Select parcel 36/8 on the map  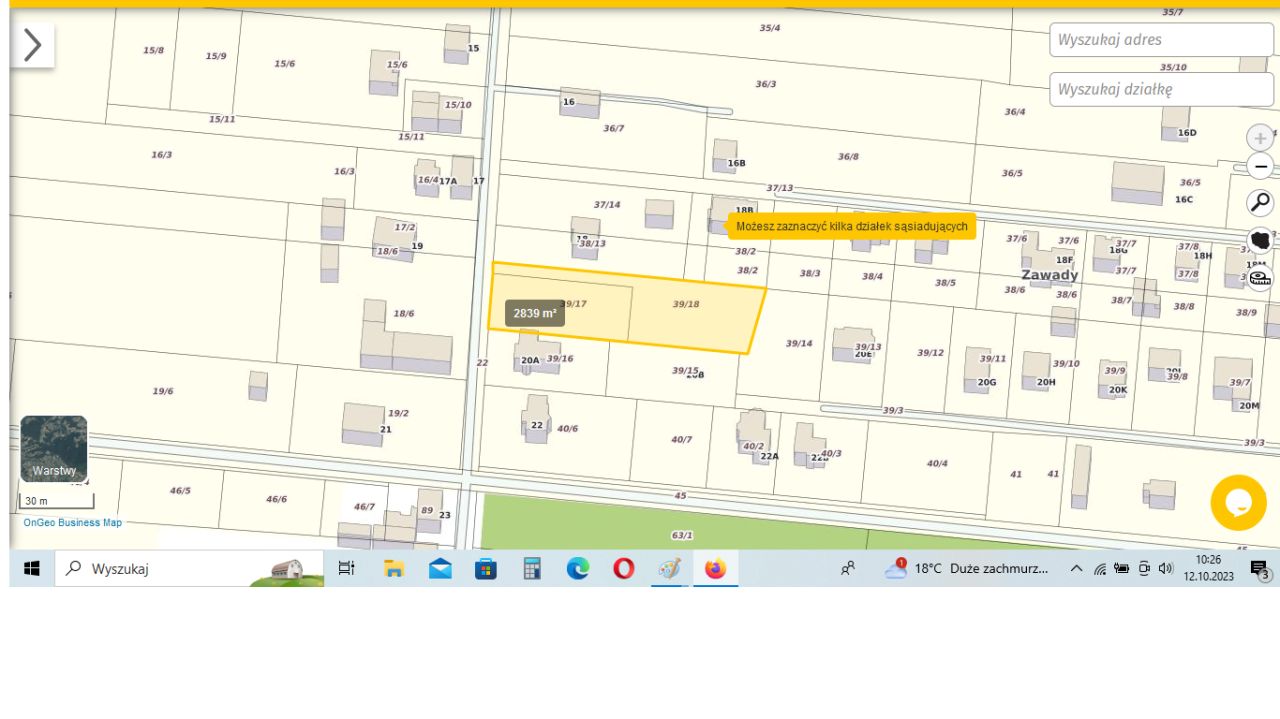(x=848, y=156)
